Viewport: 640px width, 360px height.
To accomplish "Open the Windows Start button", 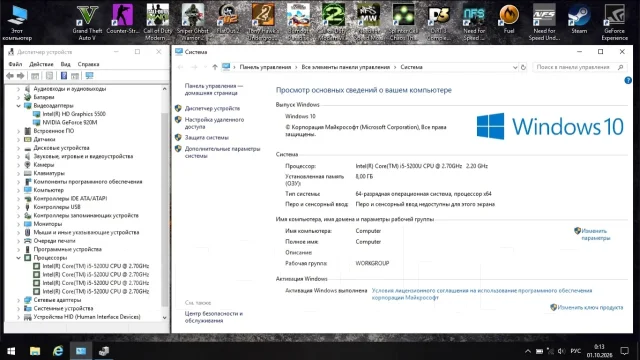I will coord(11,351).
